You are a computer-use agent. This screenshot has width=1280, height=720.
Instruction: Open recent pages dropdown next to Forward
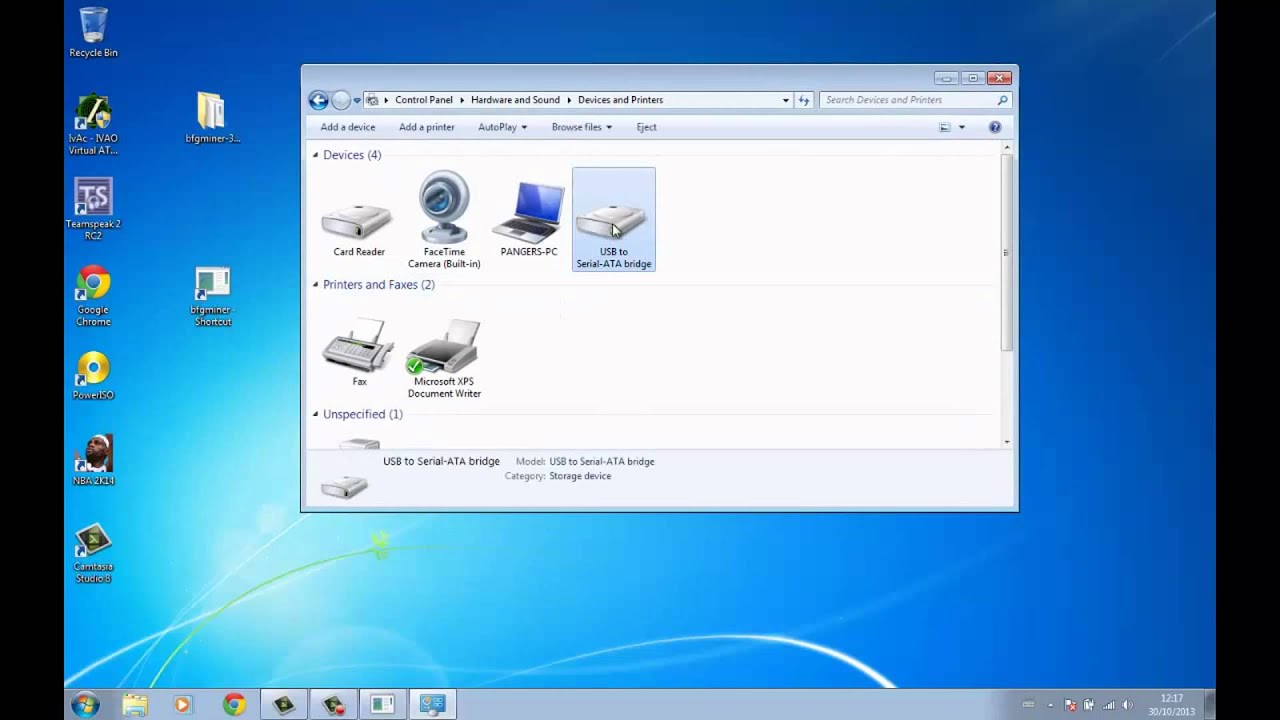click(x=357, y=100)
